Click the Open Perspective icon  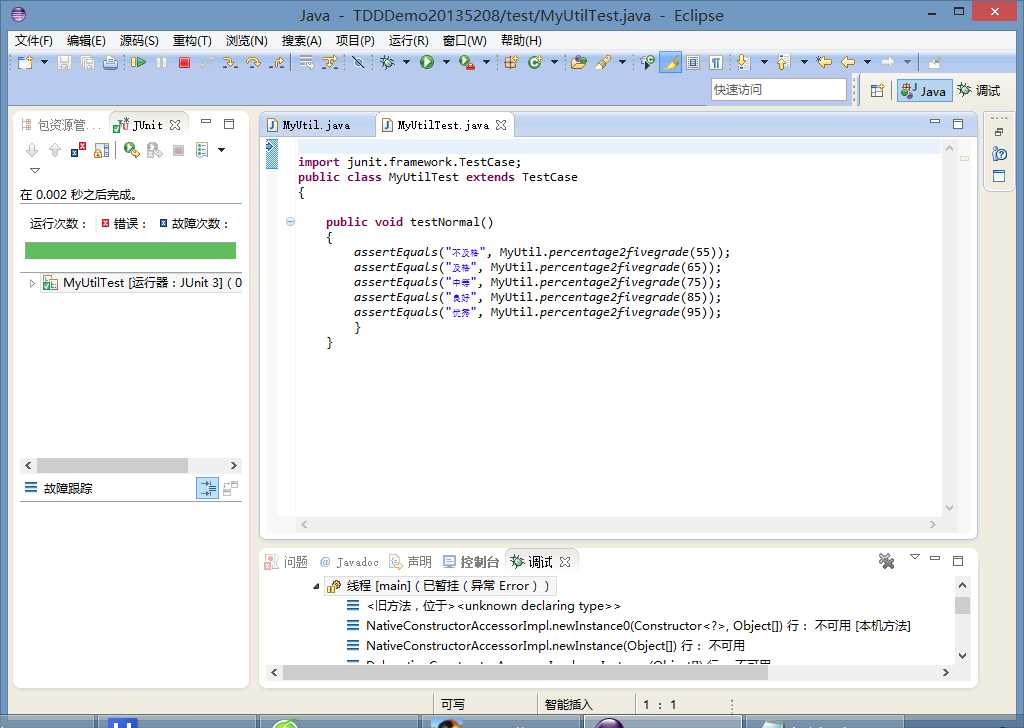point(877,91)
